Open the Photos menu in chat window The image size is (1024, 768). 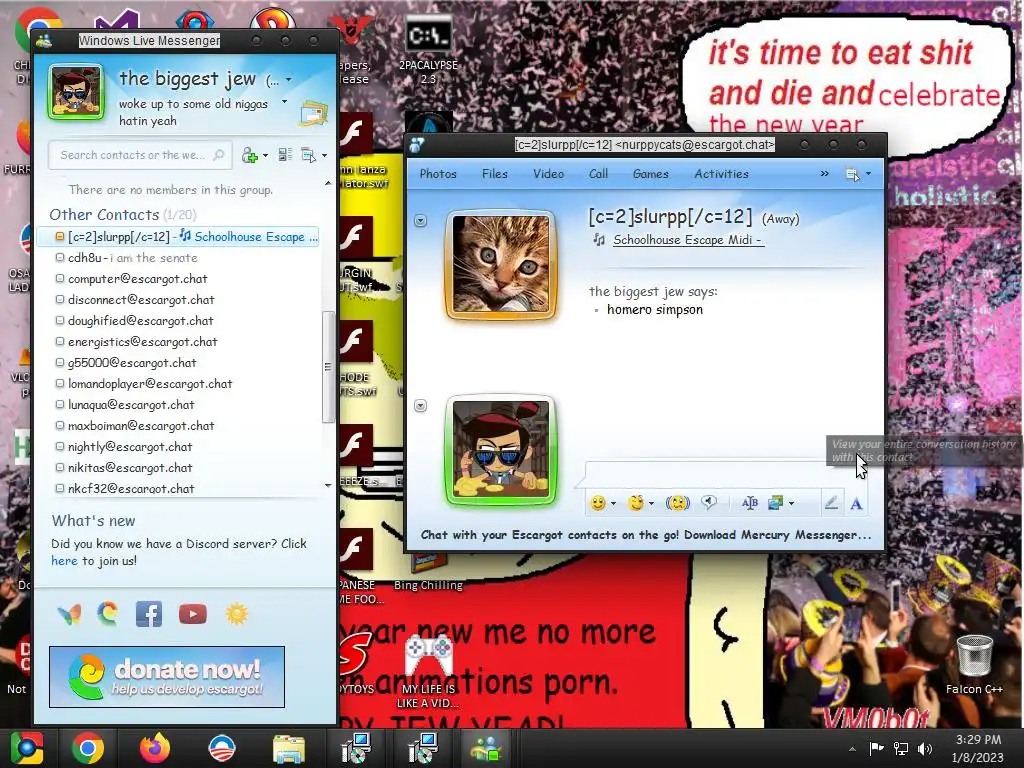pos(438,174)
